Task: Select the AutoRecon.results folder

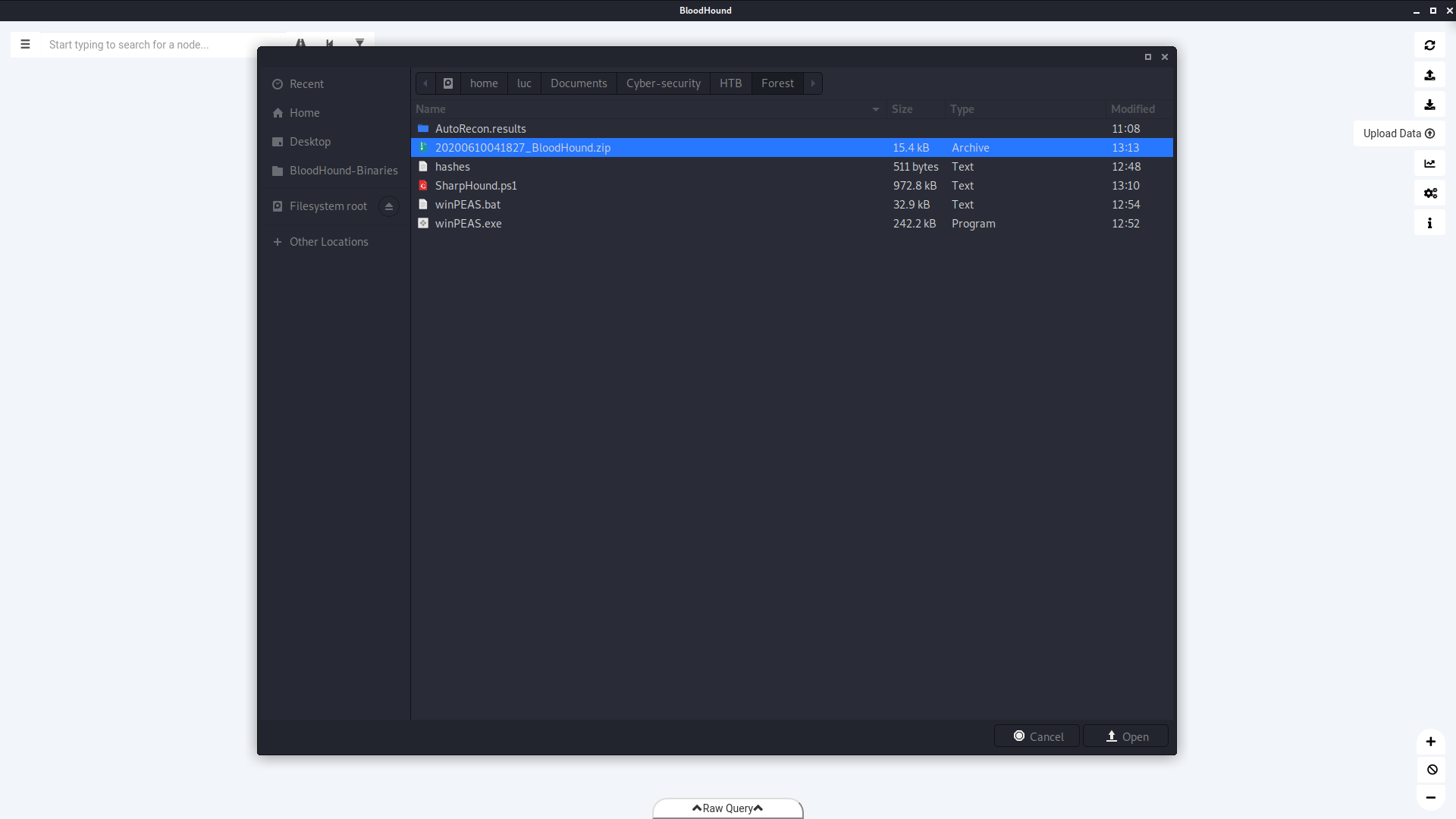Action: (792, 129)
